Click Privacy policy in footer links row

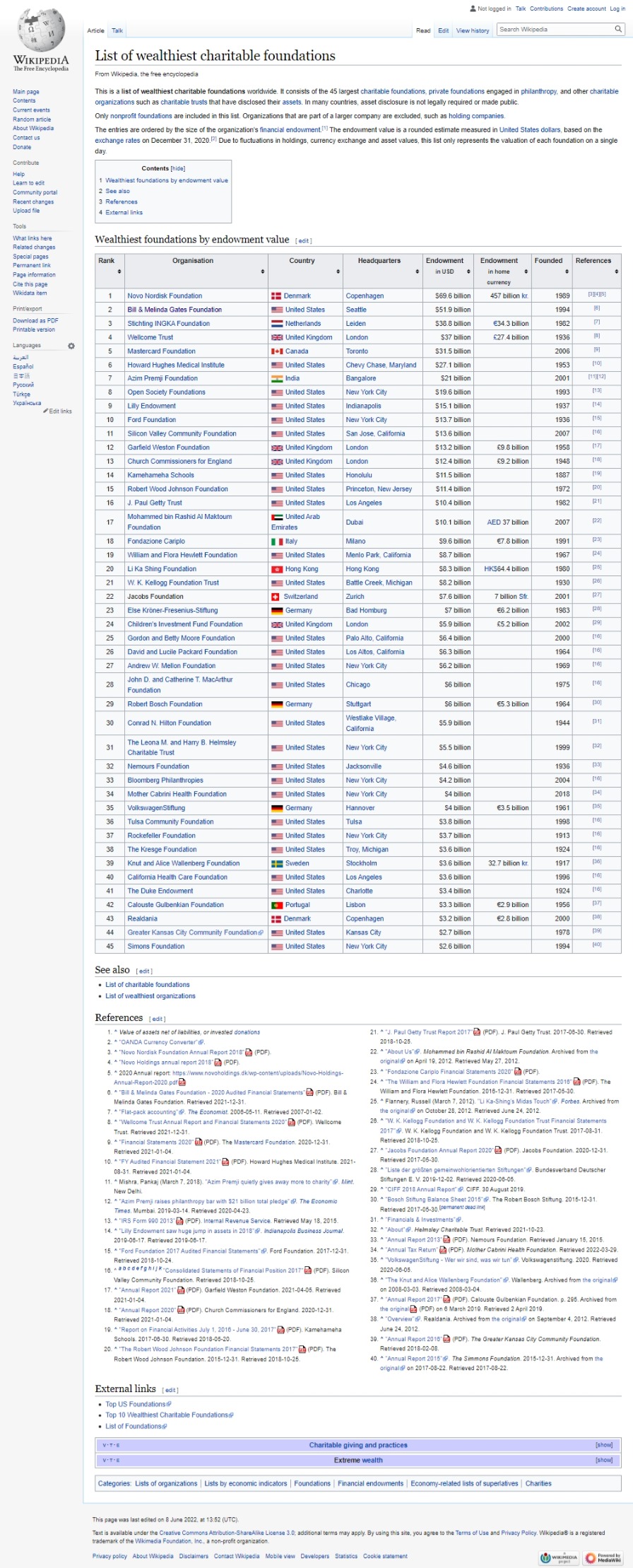click(110, 1556)
